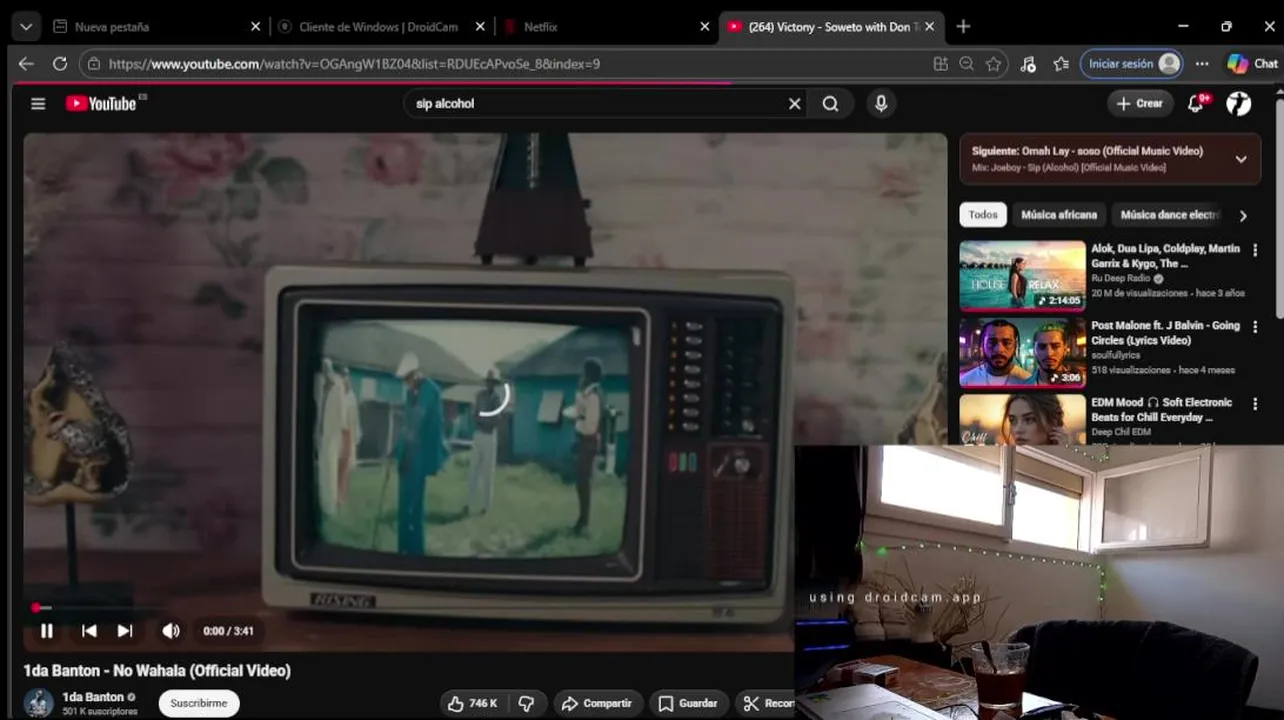Skip to the previous video
This screenshot has height=720, width=1284.
[89, 631]
